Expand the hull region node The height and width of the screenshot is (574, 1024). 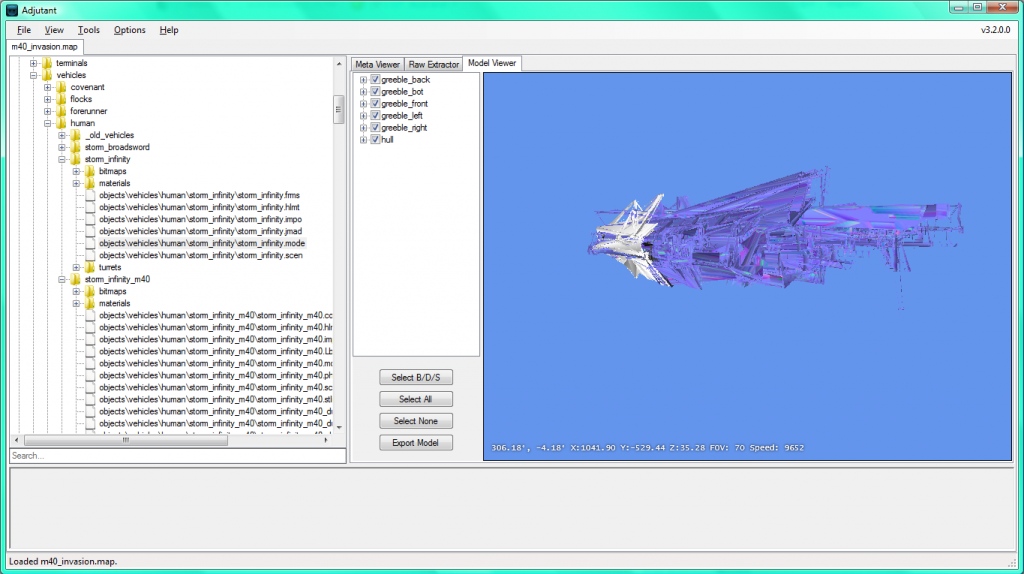[364, 140]
